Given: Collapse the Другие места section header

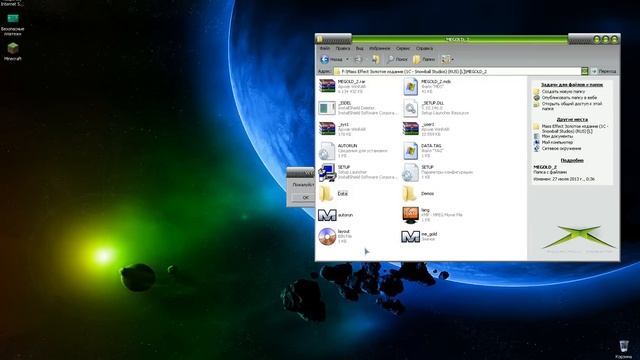Looking at the screenshot, I should point(572,120).
